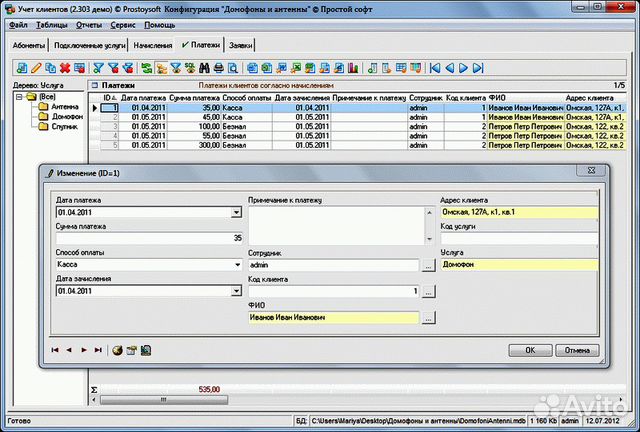Go to last record in main toolbar

click(x=477, y=68)
